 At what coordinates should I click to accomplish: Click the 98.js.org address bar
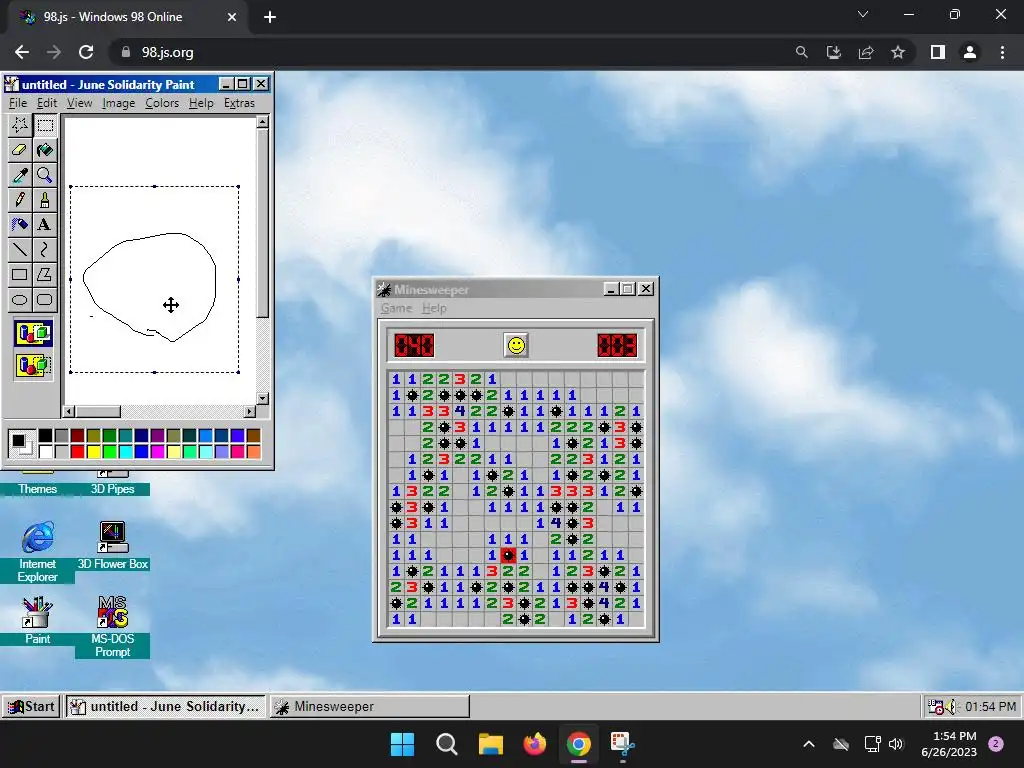451,52
